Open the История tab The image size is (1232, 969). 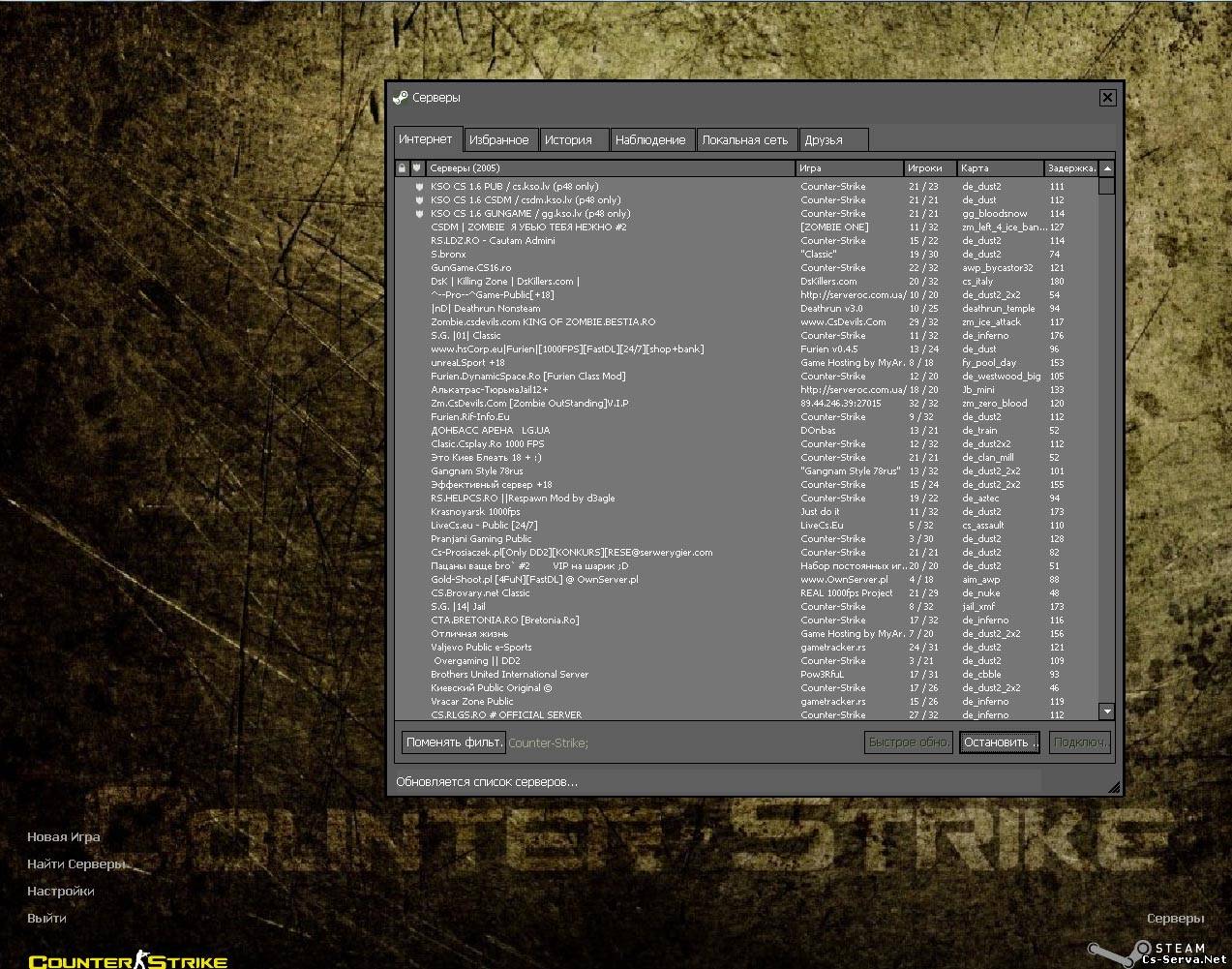tap(573, 140)
